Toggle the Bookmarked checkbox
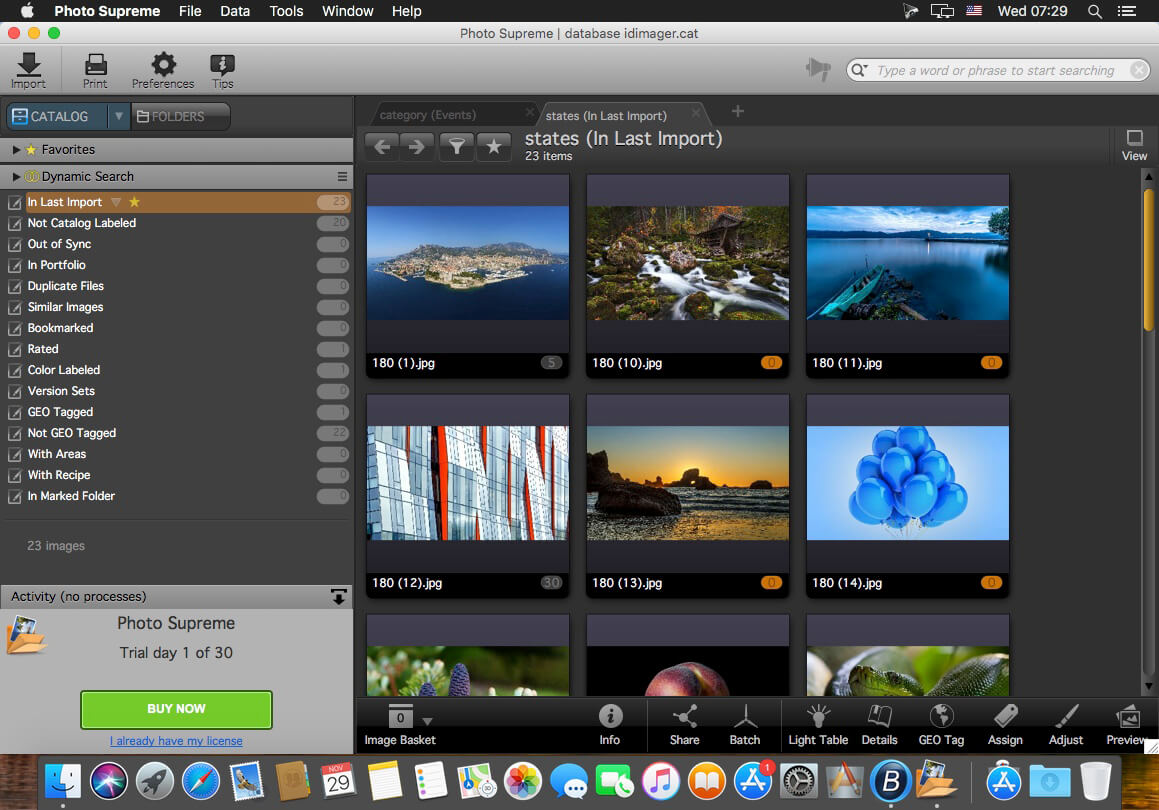 click(14, 328)
